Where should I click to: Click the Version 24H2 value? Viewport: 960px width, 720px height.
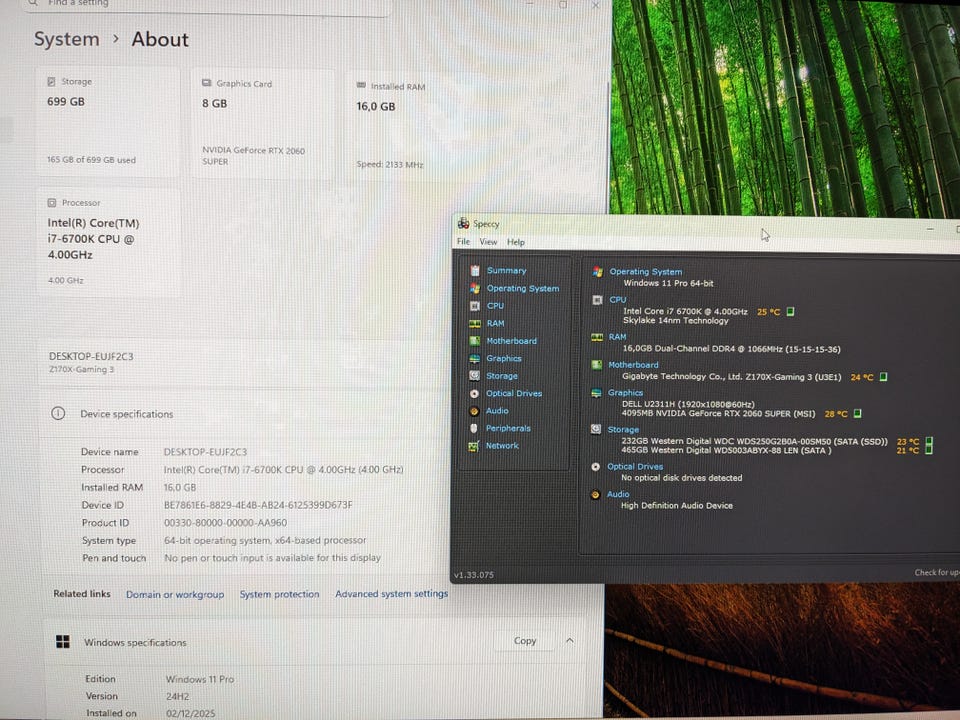[x=177, y=696]
